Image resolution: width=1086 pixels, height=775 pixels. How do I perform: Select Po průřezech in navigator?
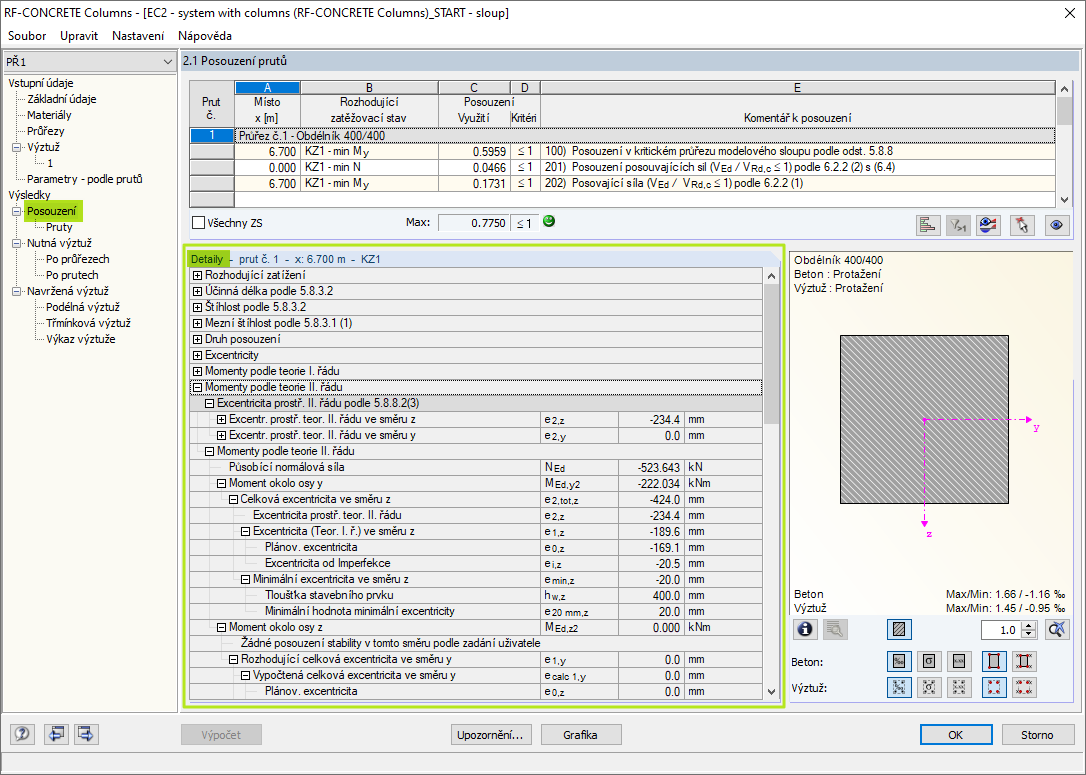[78, 258]
